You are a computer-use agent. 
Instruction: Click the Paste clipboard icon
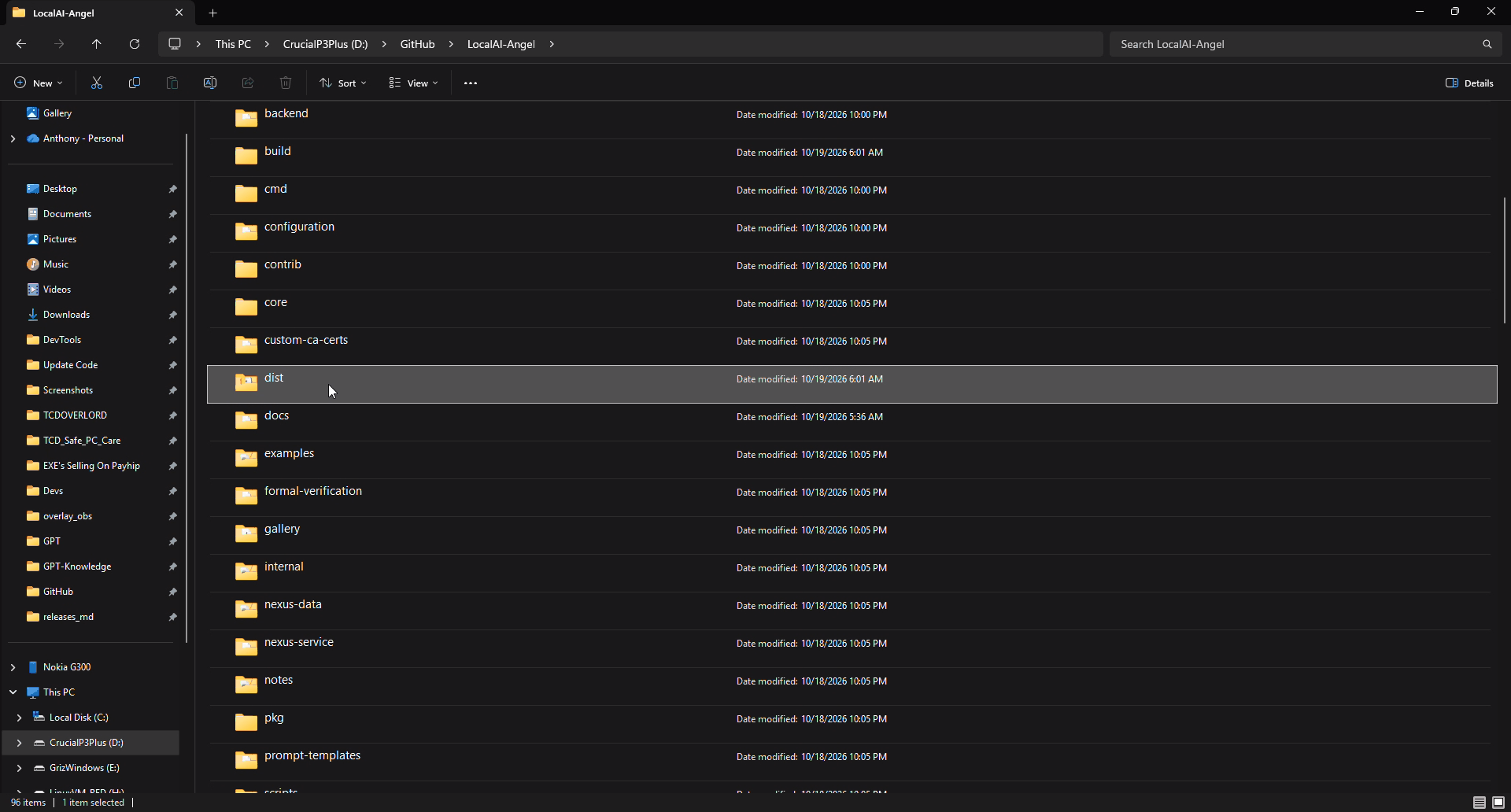[172, 83]
